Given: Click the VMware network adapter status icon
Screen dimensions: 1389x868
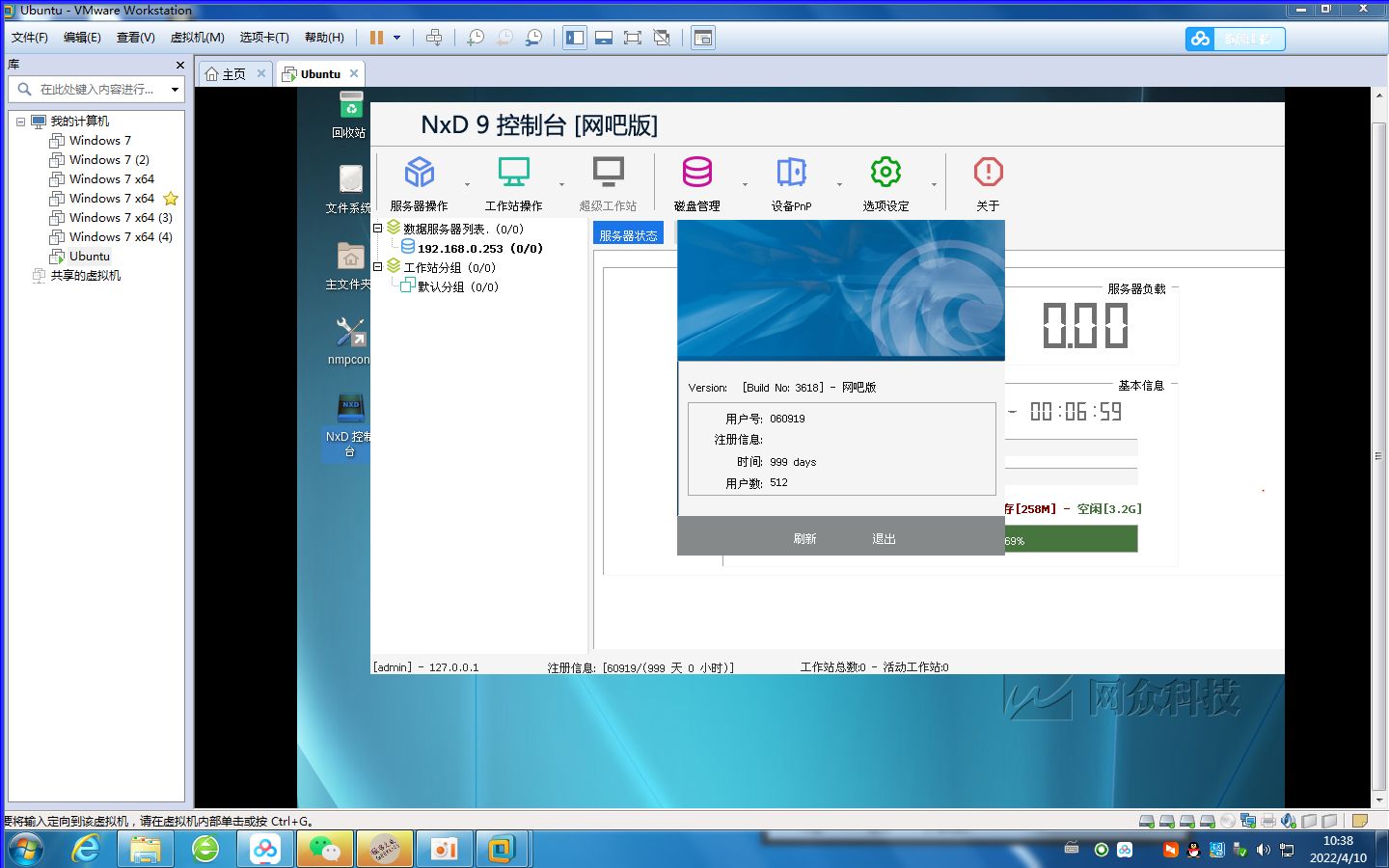Looking at the screenshot, I should (x=1248, y=821).
